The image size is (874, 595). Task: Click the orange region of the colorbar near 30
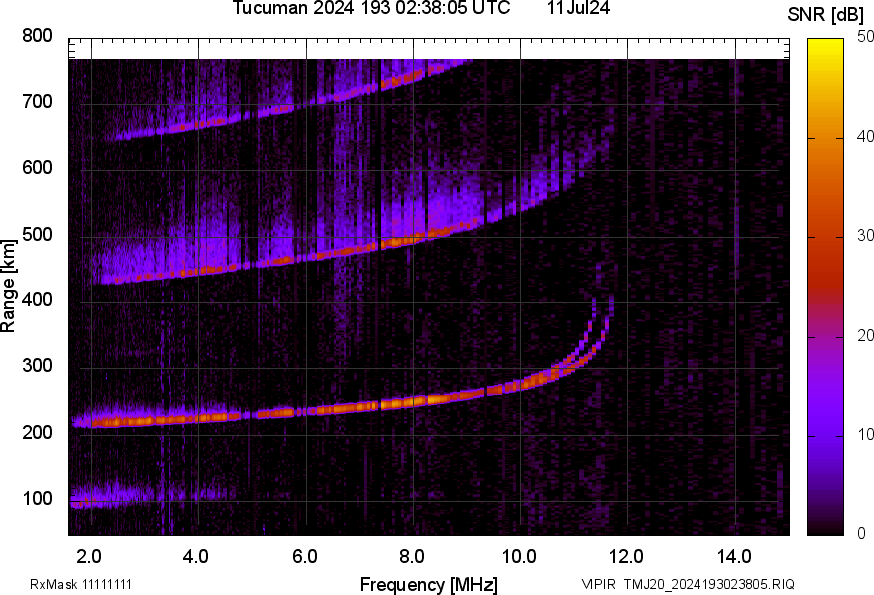[x=826, y=237]
